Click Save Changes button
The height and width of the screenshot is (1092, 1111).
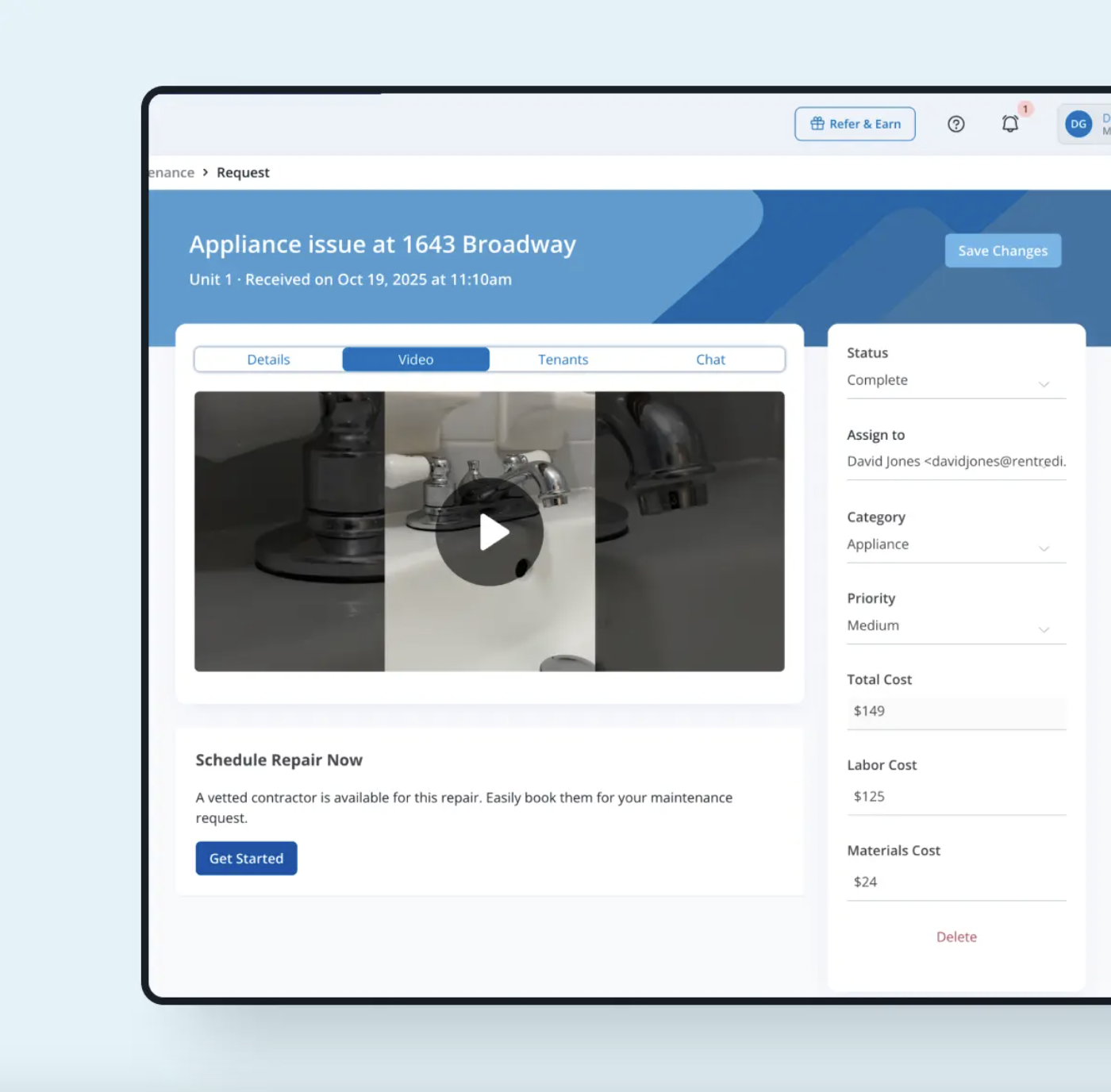[x=1003, y=251]
